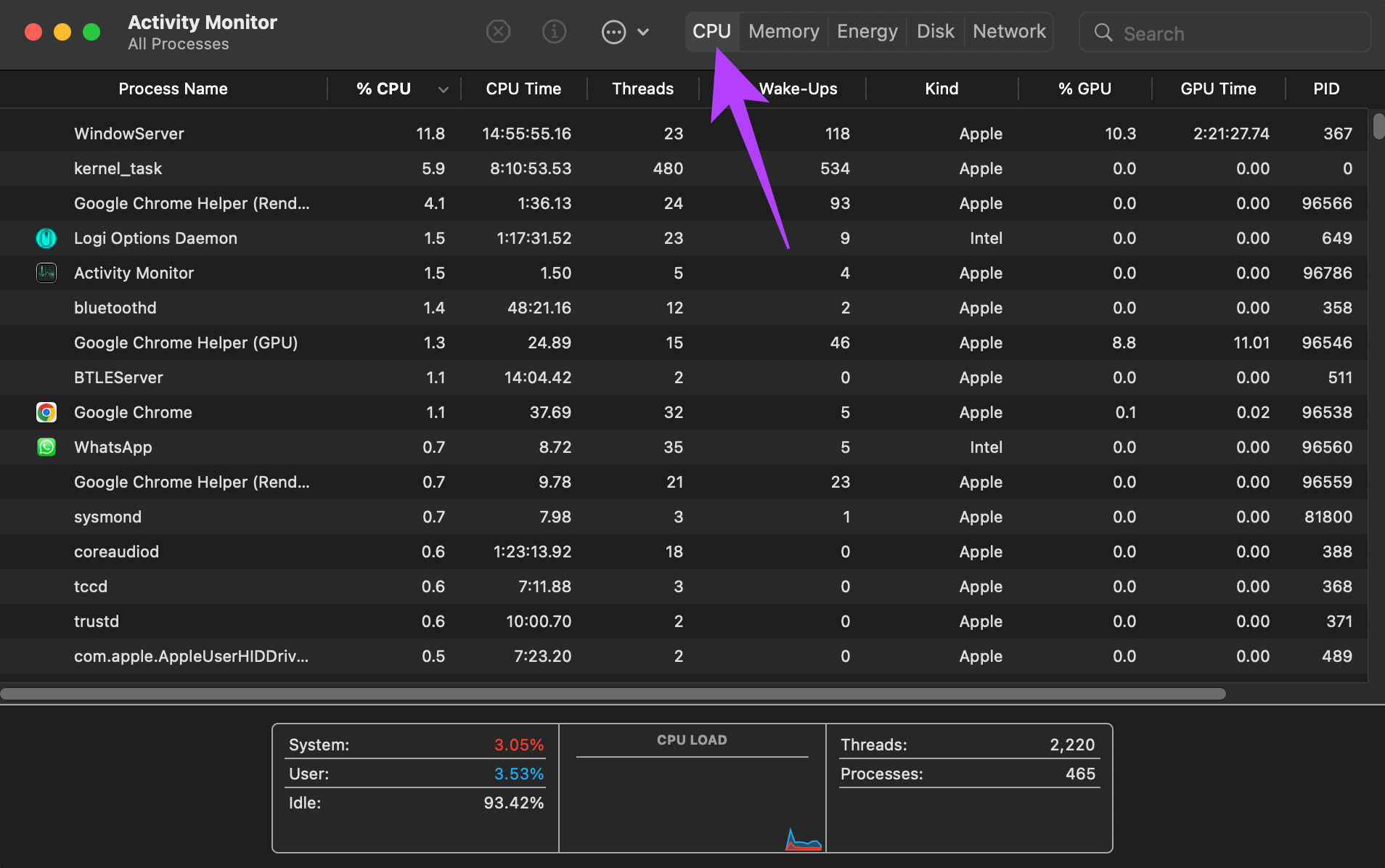The height and width of the screenshot is (868, 1385).
Task: Select Google Chrome Helper with PID 96566
Action: pyautogui.click(x=684, y=203)
